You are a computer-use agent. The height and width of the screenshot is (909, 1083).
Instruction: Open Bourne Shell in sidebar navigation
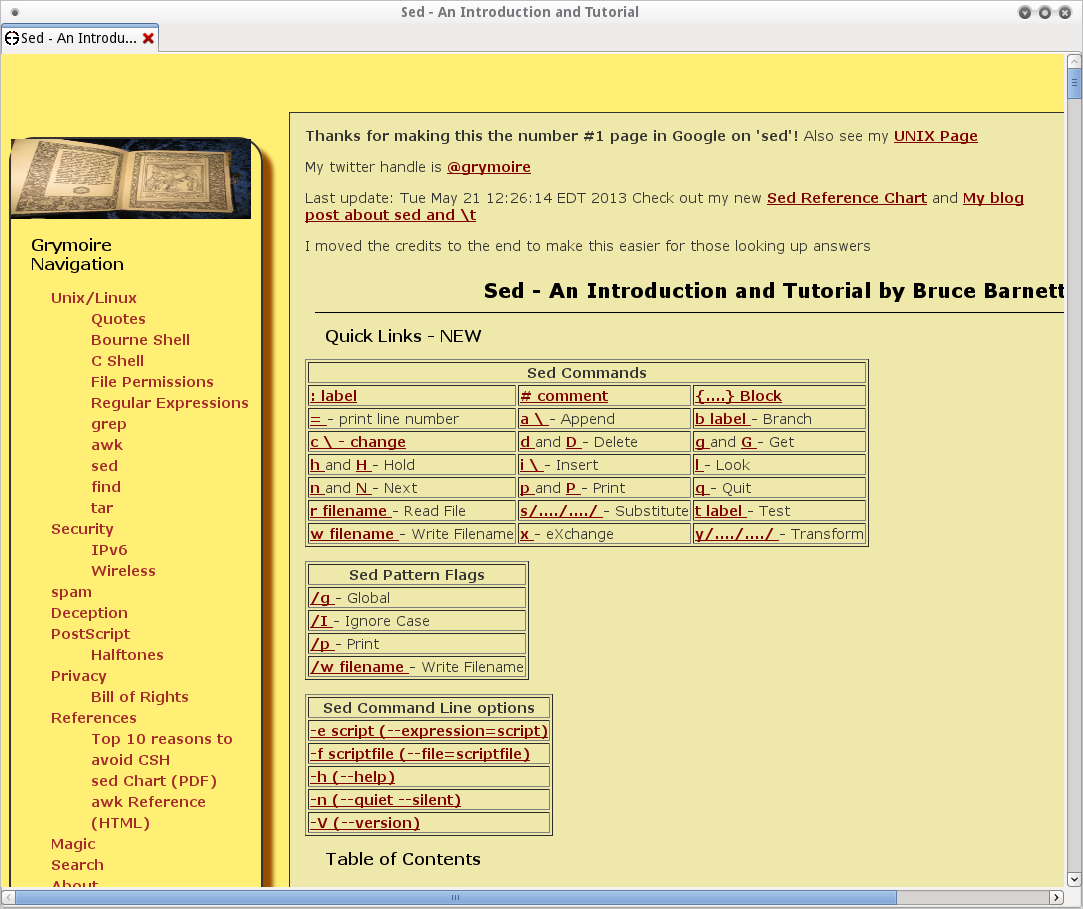(140, 340)
